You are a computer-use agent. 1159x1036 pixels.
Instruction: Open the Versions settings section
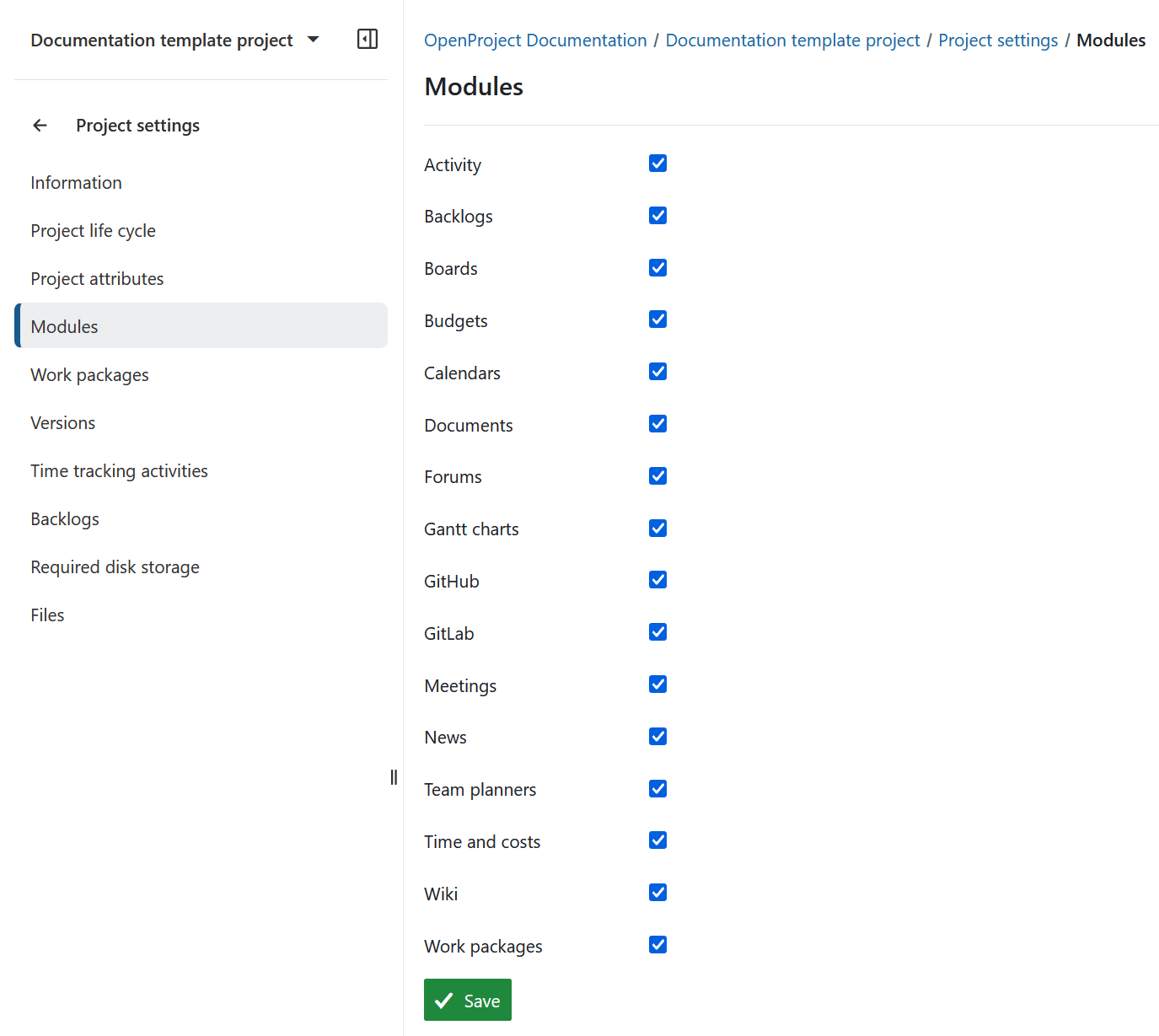click(x=62, y=422)
